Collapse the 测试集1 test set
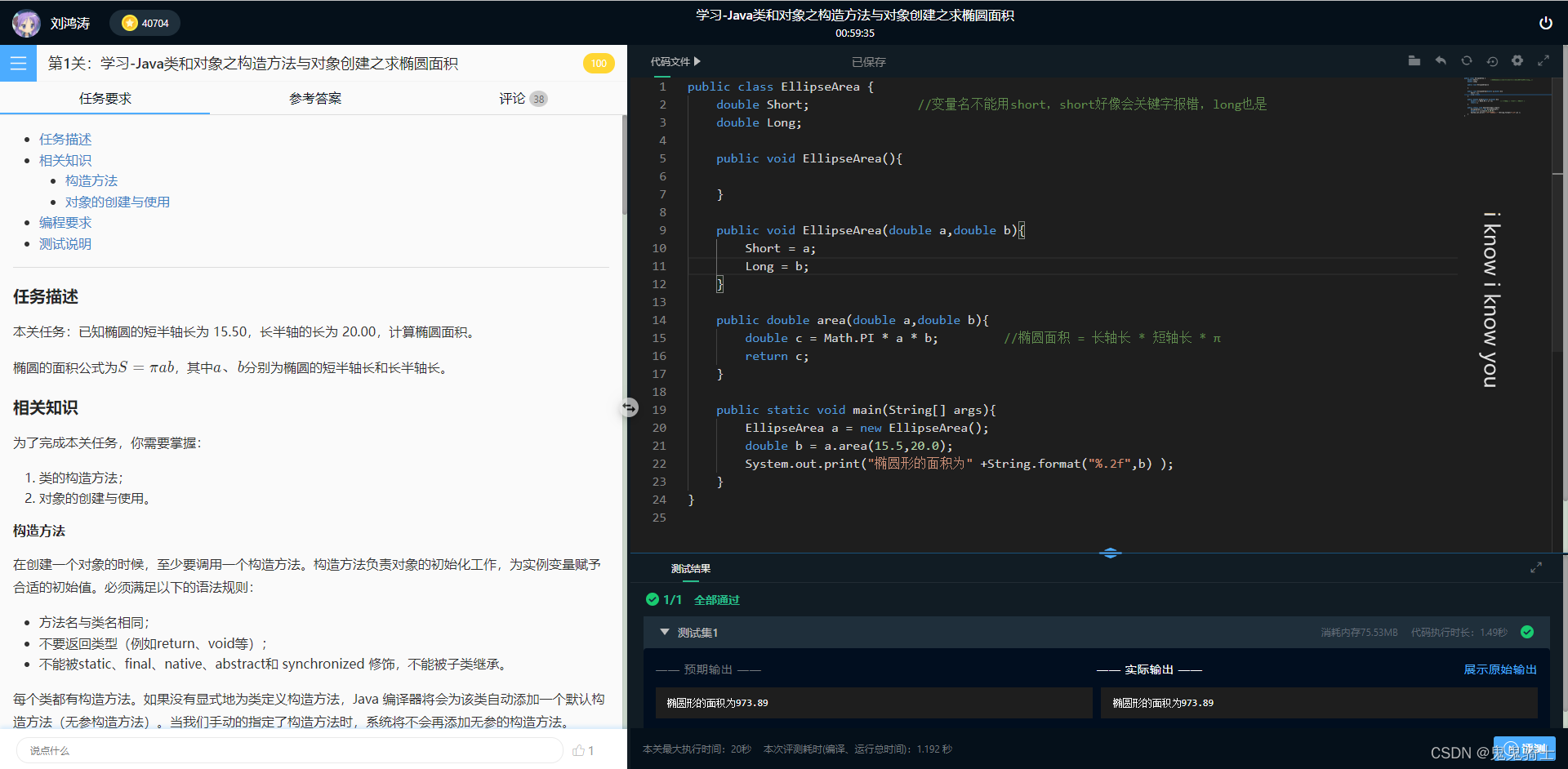This screenshot has width=1568, height=769. pos(665,632)
